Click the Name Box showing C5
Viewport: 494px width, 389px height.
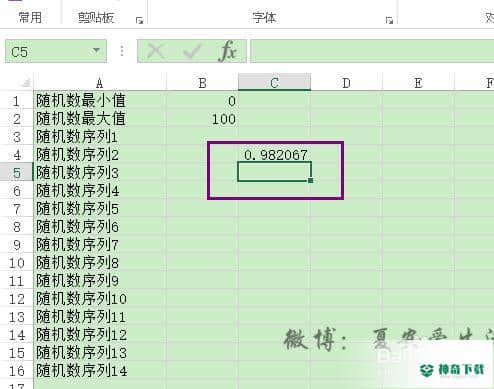(56, 51)
